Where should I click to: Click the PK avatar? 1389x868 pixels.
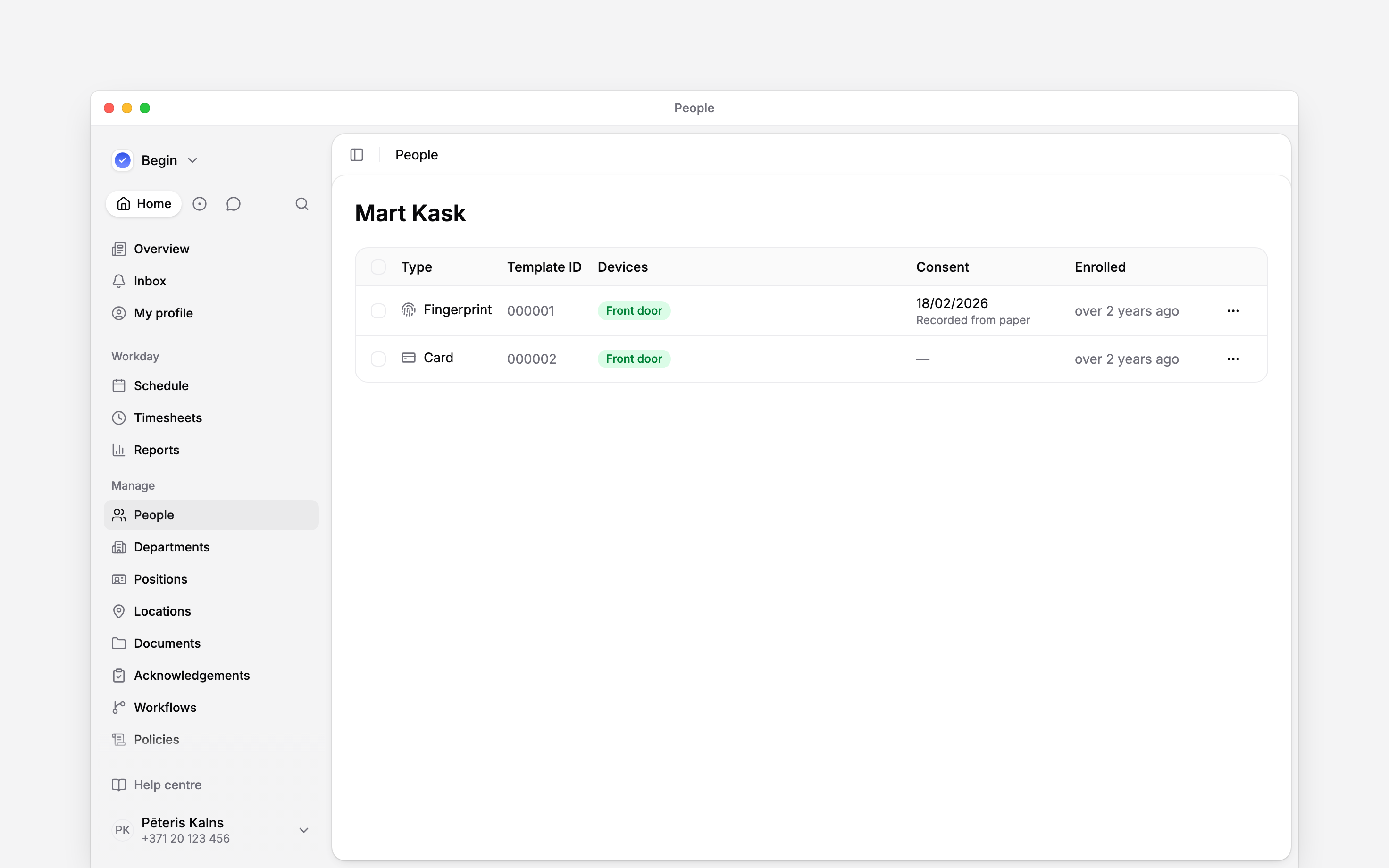(x=122, y=829)
